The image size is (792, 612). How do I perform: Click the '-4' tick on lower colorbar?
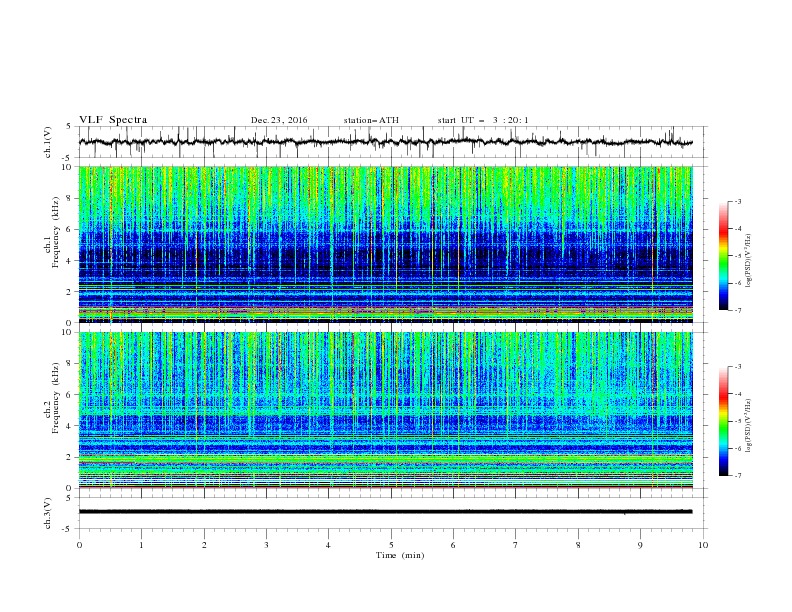click(x=737, y=394)
